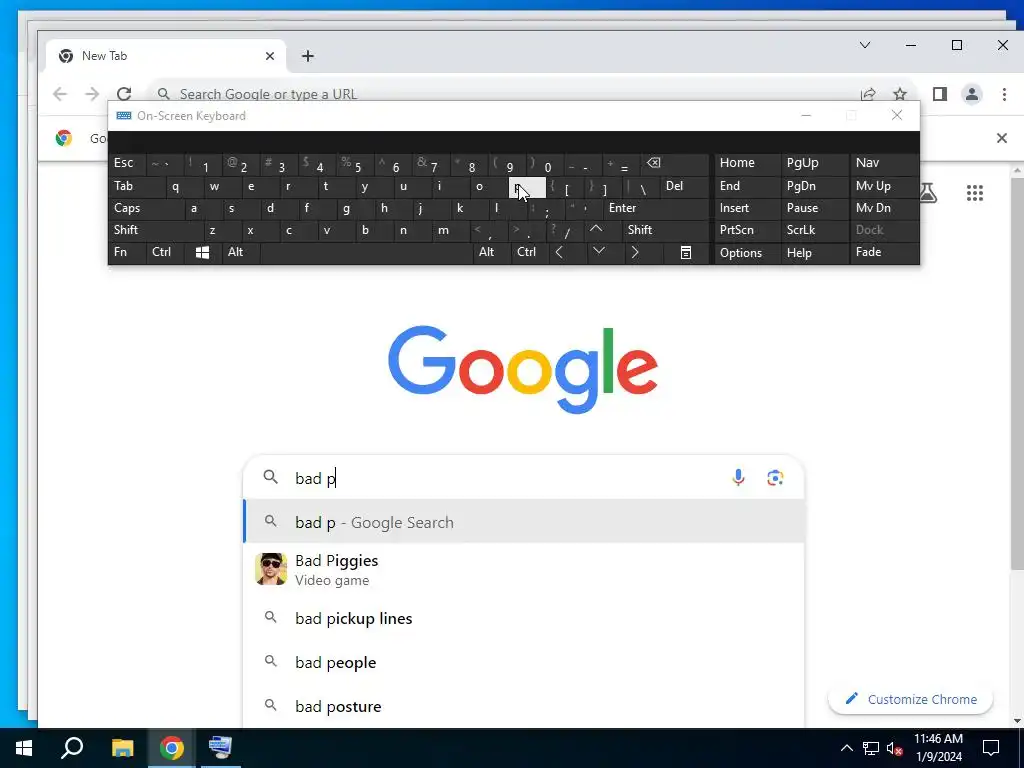1024x768 pixels.
Task: Dismiss the Chrome infobar with X
Action: point(1002,138)
